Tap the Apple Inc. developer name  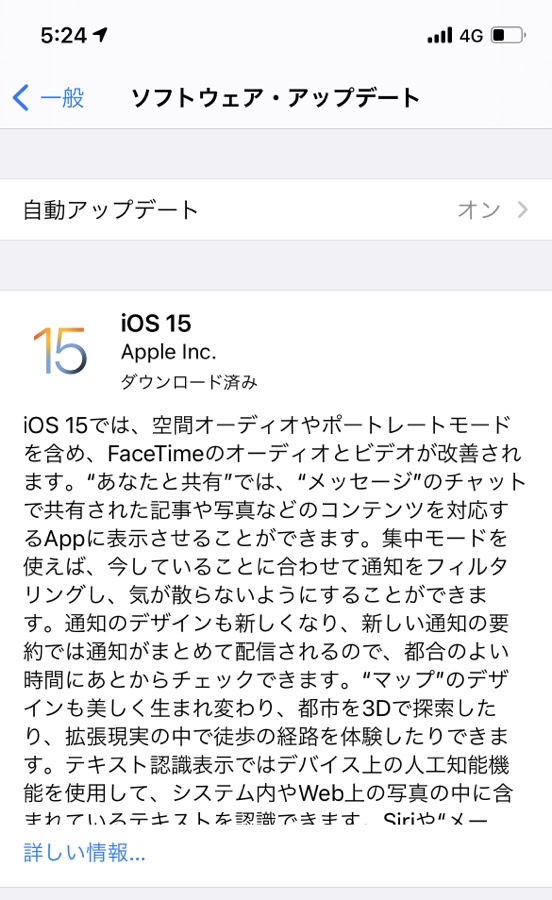(169, 352)
